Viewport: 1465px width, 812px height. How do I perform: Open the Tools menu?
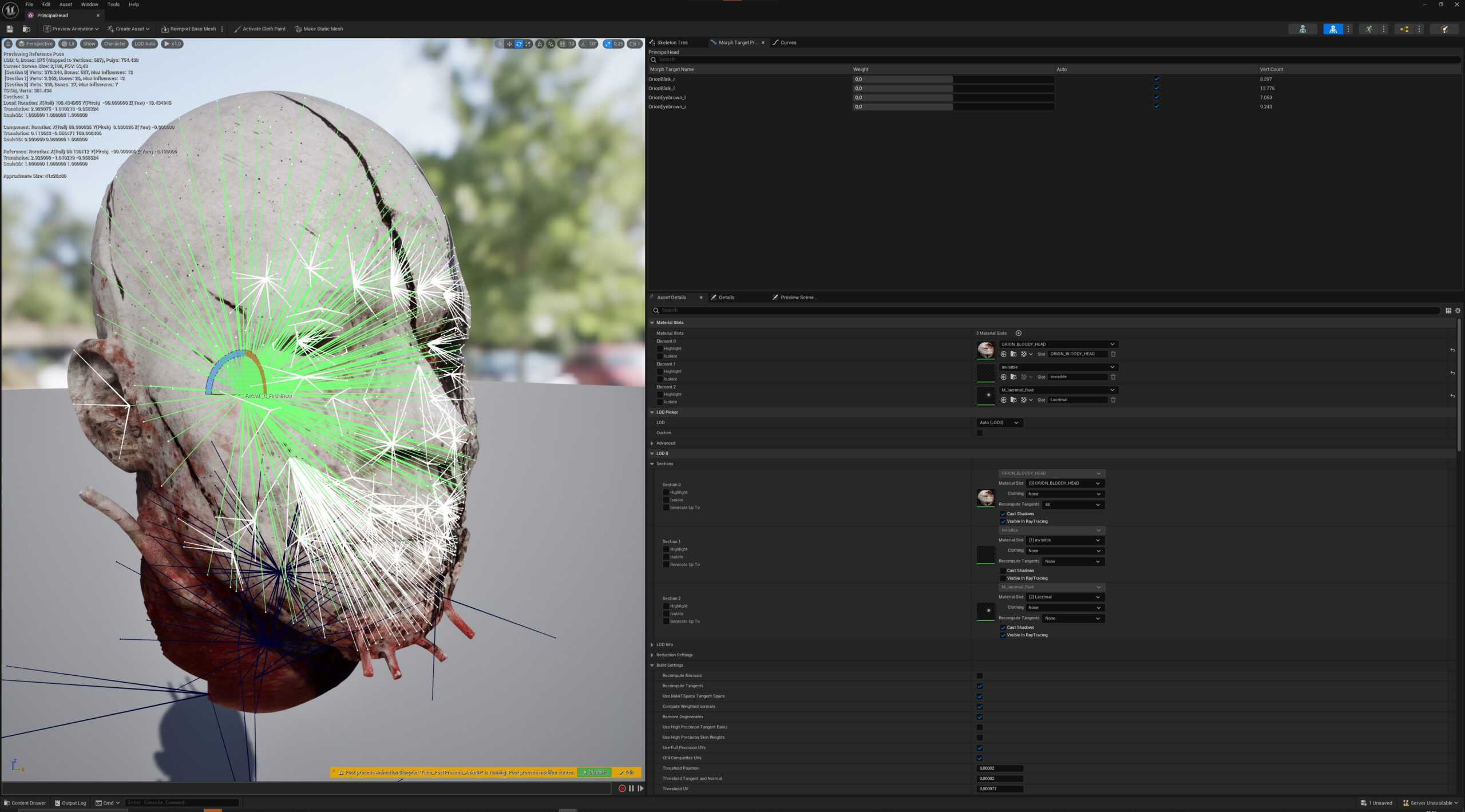[113, 5]
